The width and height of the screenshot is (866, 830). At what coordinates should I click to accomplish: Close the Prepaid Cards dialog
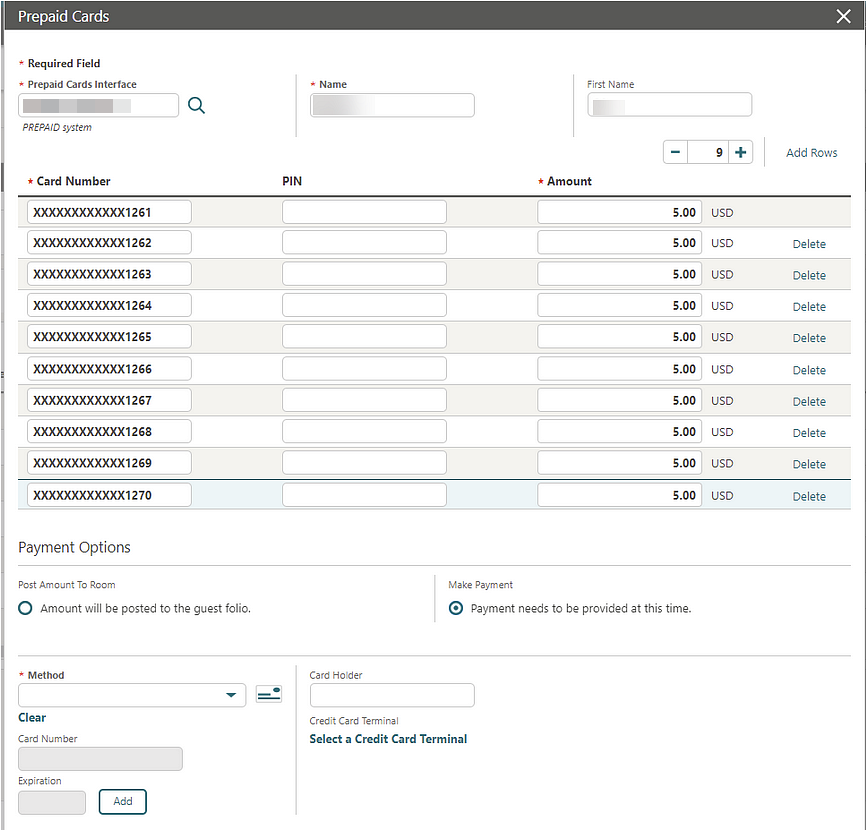(x=843, y=16)
